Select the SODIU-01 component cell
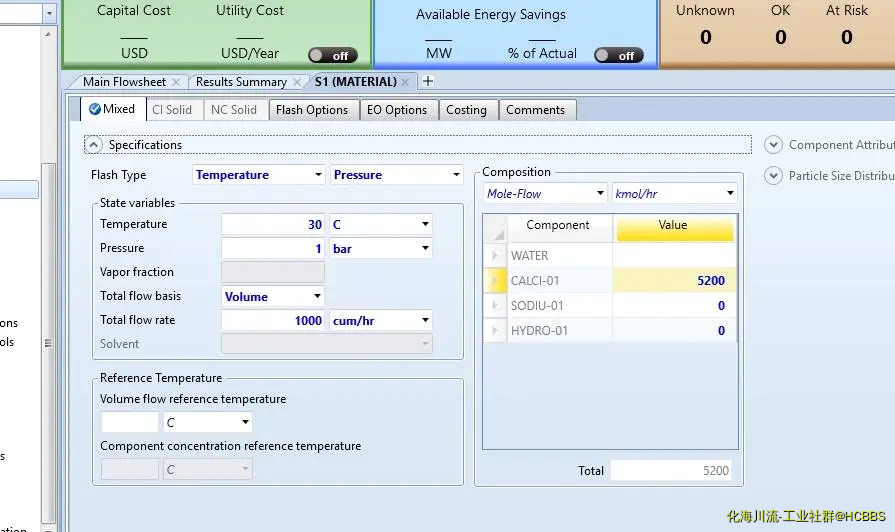The height and width of the screenshot is (532, 895). (x=559, y=306)
